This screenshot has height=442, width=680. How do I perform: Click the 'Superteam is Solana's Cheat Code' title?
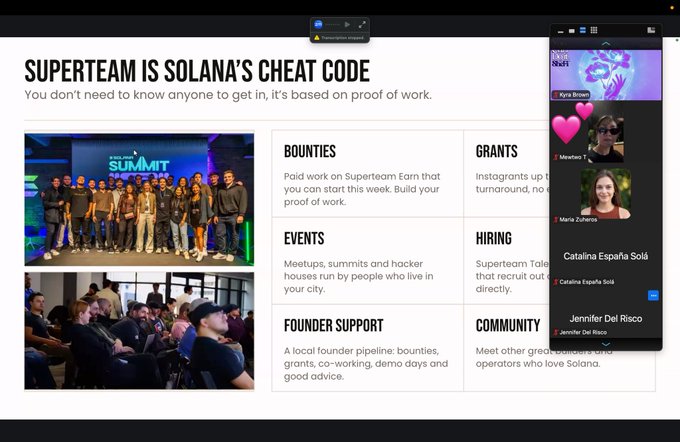point(197,71)
